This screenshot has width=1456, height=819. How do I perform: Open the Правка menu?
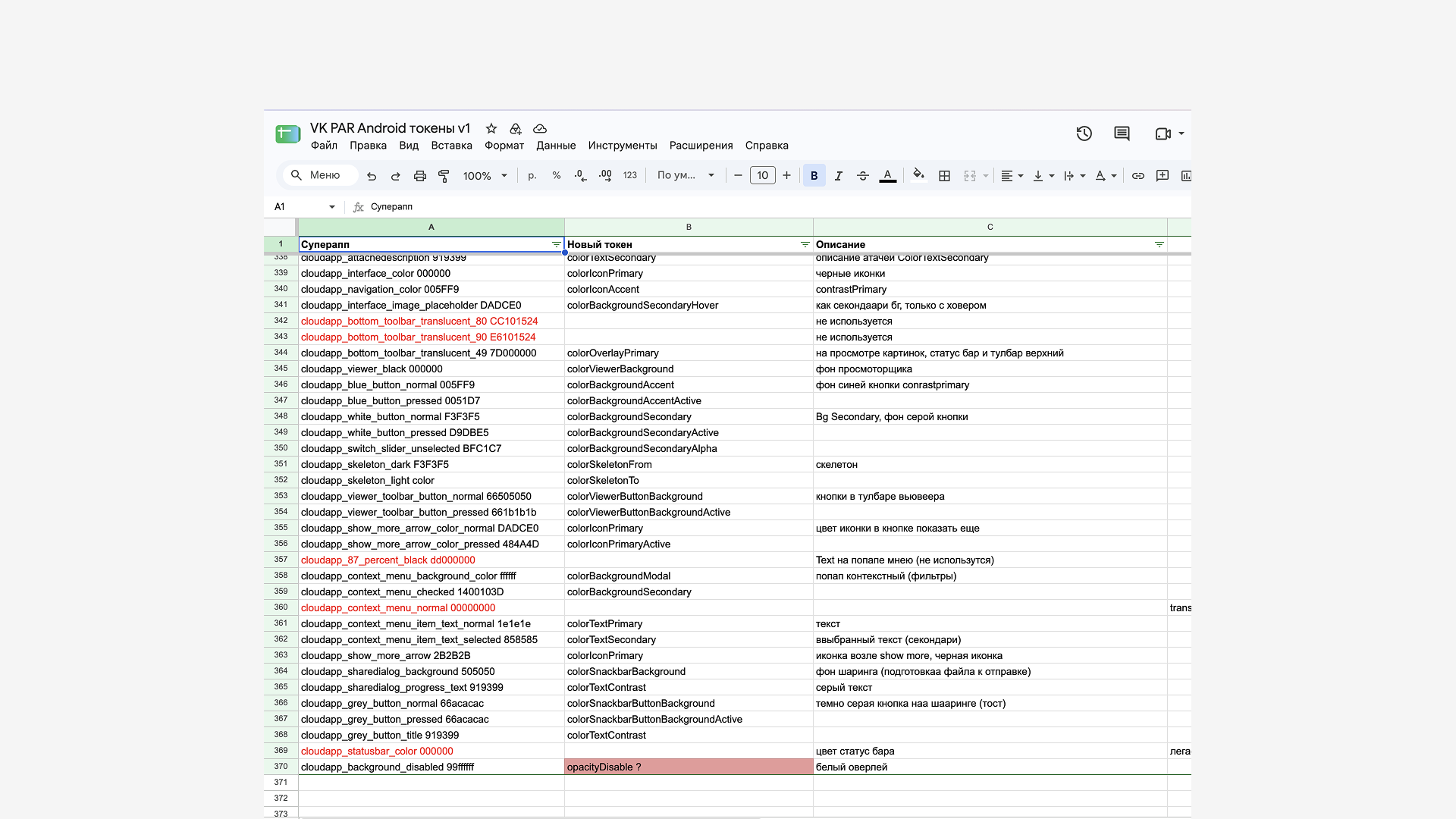pyautogui.click(x=368, y=146)
